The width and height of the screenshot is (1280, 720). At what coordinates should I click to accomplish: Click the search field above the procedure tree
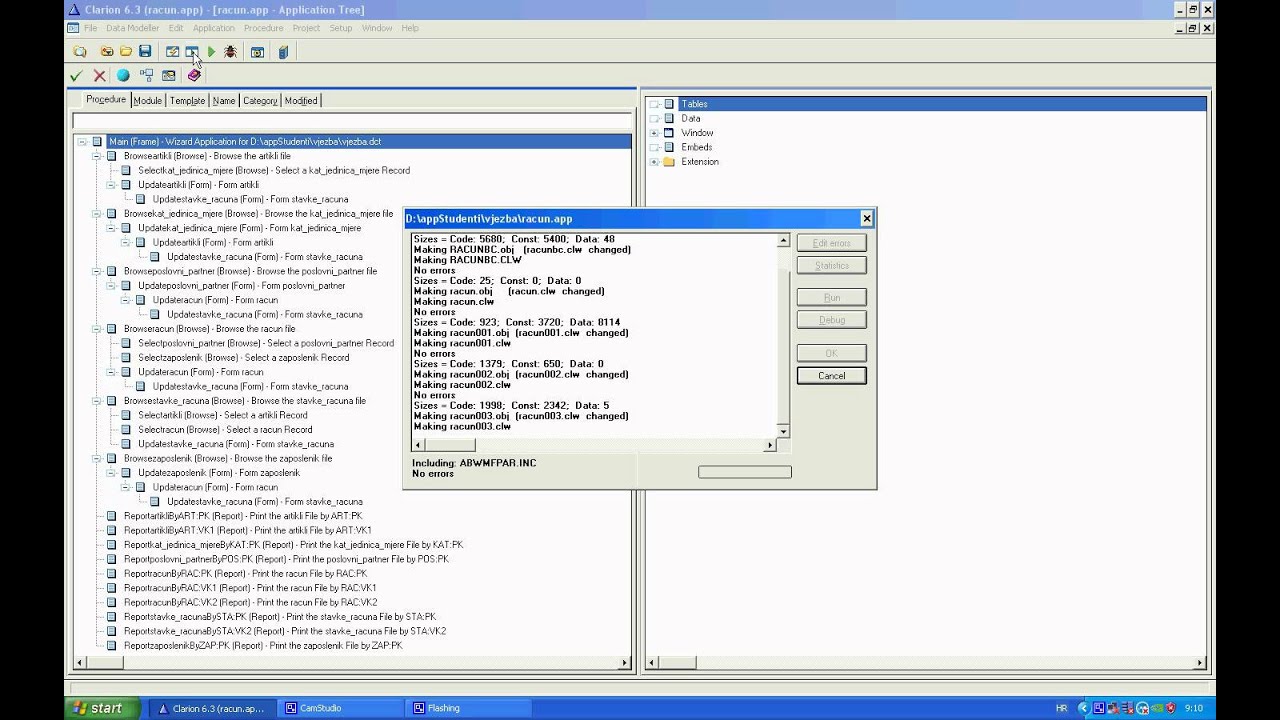[x=352, y=121]
